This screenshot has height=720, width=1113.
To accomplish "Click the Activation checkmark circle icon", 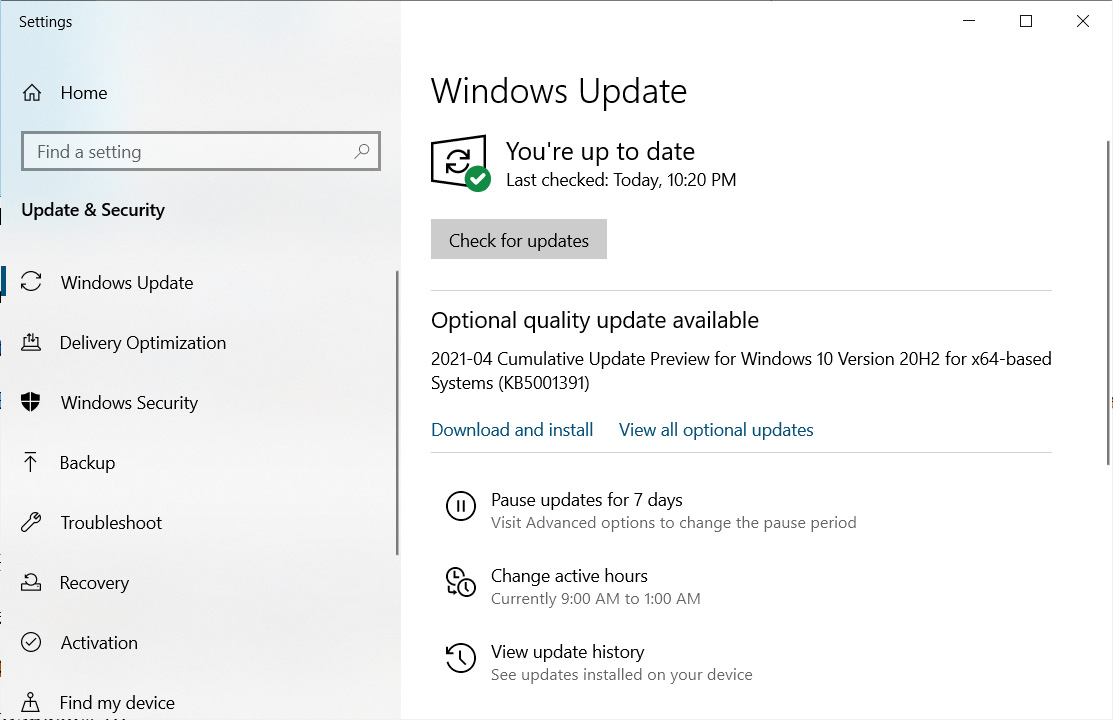I will pyautogui.click(x=31, y=643).
